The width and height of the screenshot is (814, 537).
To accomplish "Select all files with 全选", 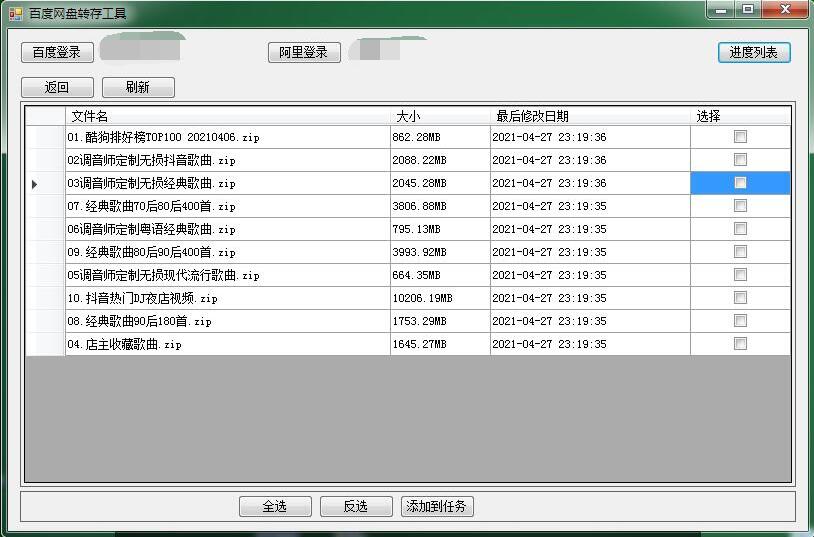I will (x=275, y=507).
